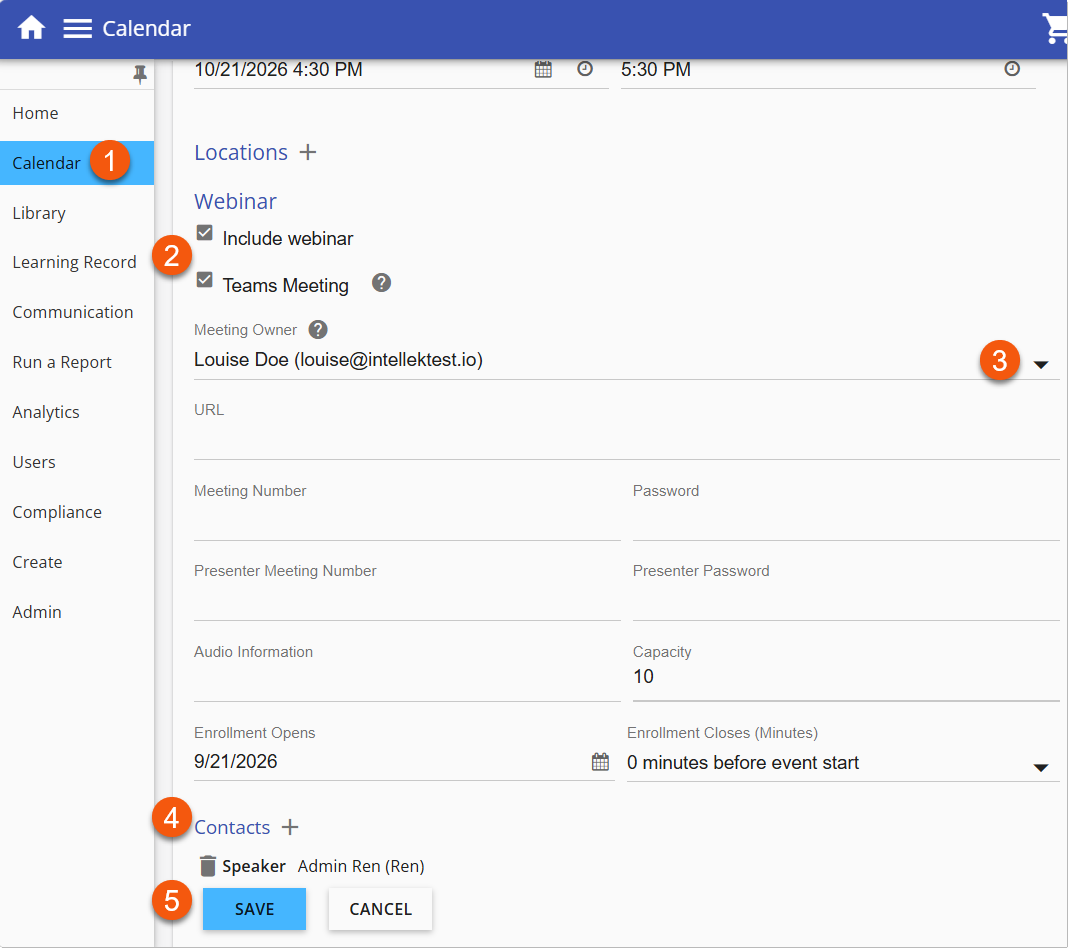Screen dimensions: 1070x950
Task: Focus the Presenter Meeting Number field
Action: (x=407, y=601)
